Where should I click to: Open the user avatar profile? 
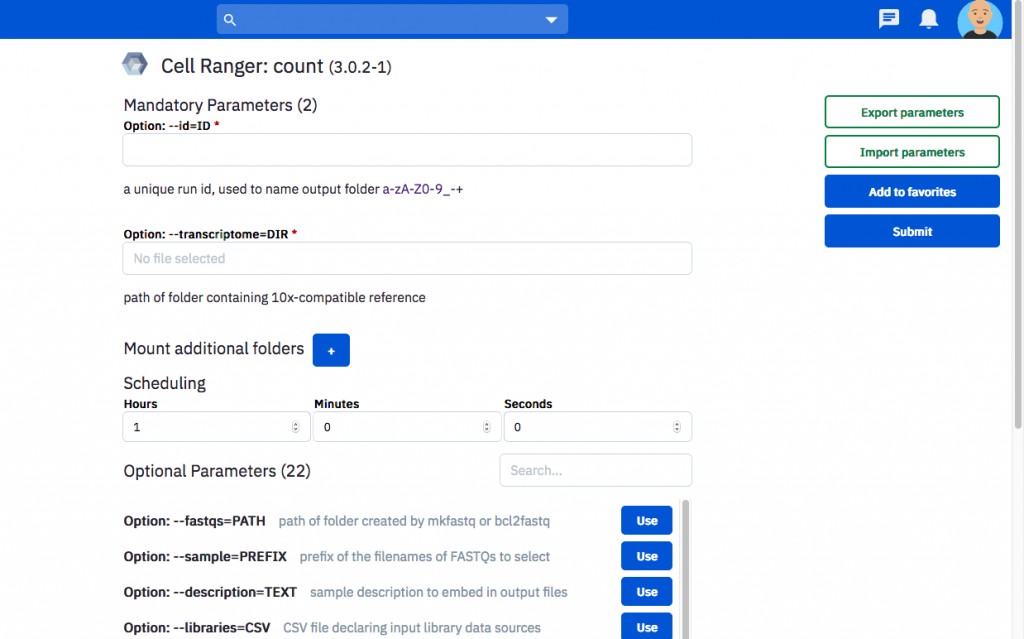click(x=979, y=20)
